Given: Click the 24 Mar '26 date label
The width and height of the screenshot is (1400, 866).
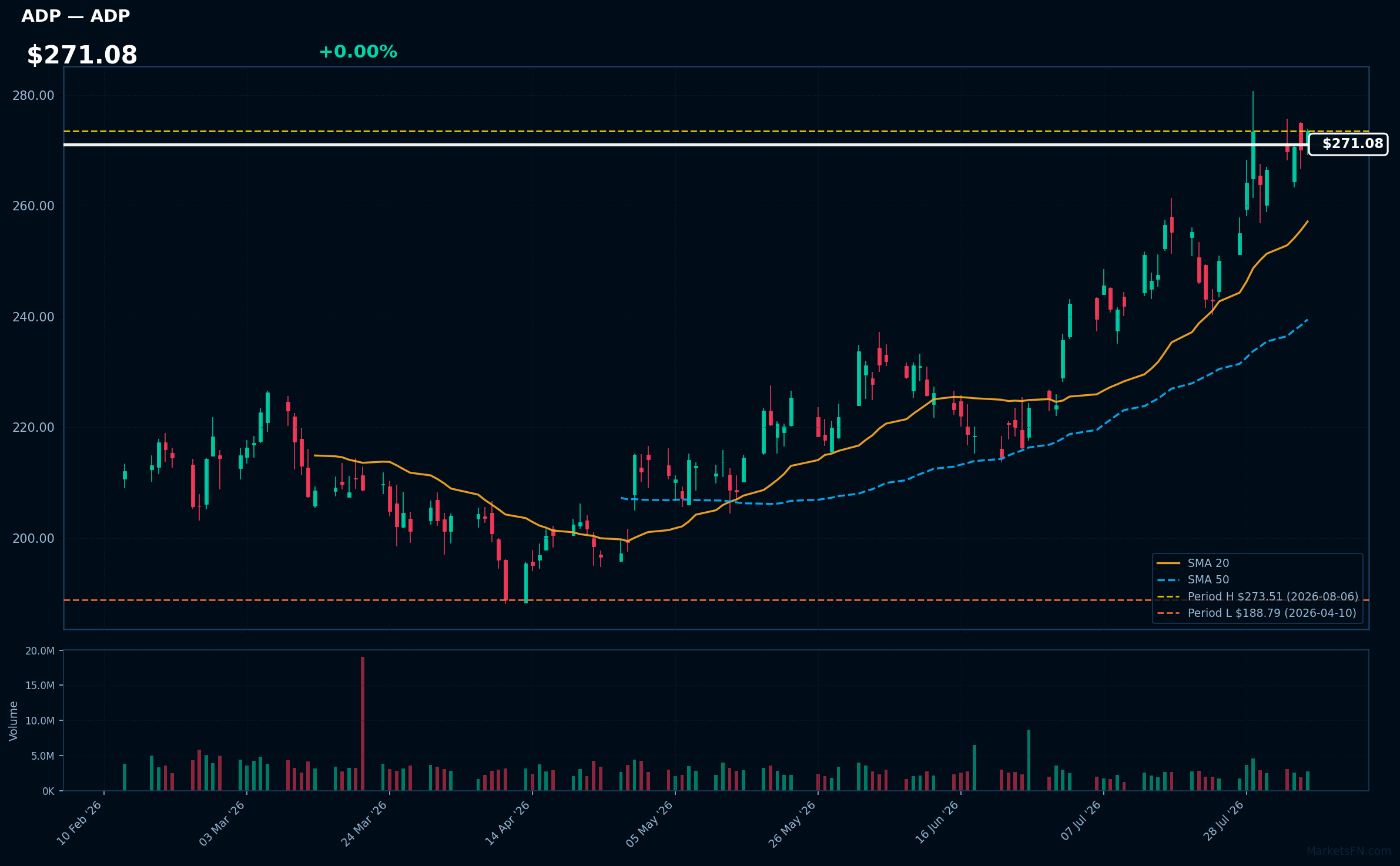Looking at the screenshot, I should point(364,823).
